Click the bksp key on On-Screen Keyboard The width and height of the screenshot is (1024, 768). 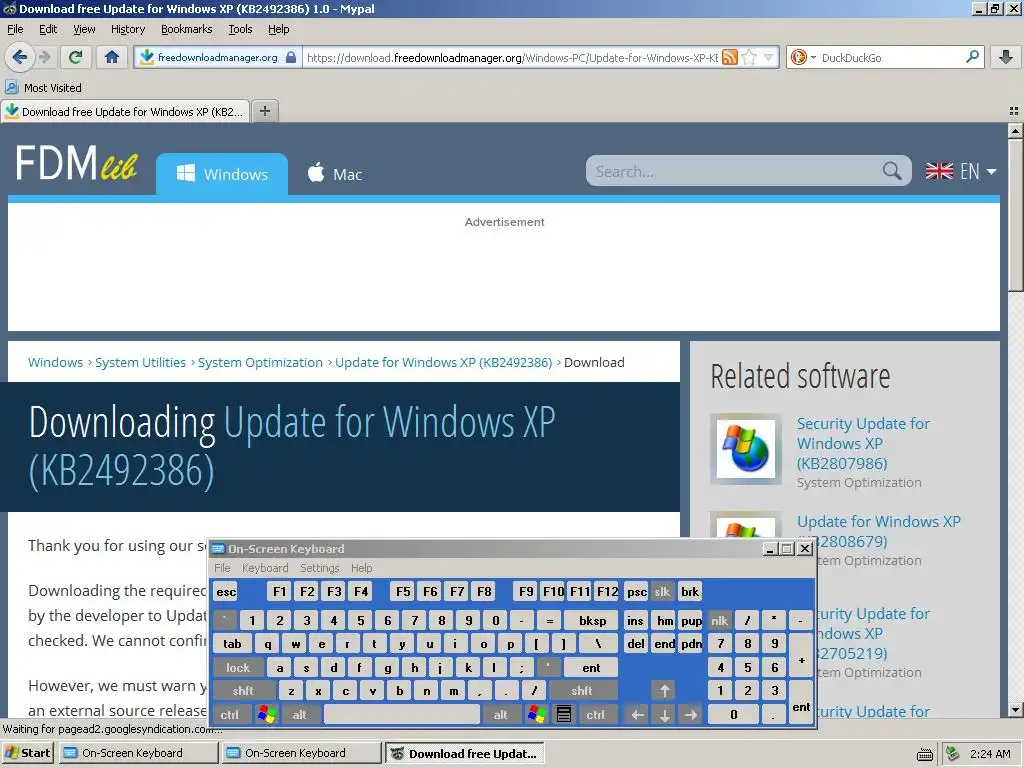(592, 620)
